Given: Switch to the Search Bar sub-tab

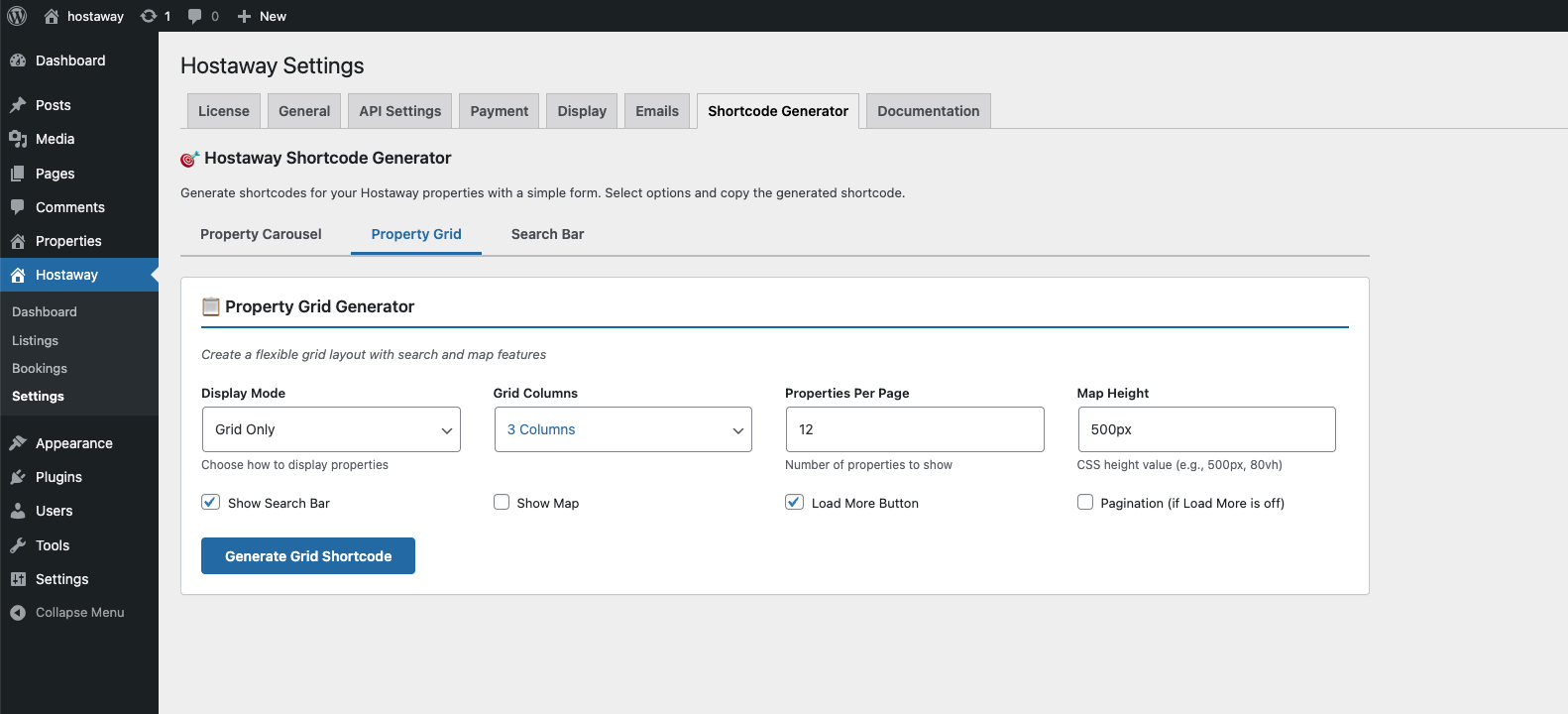Looking at the screenshot, I should [x=547, y=234].
